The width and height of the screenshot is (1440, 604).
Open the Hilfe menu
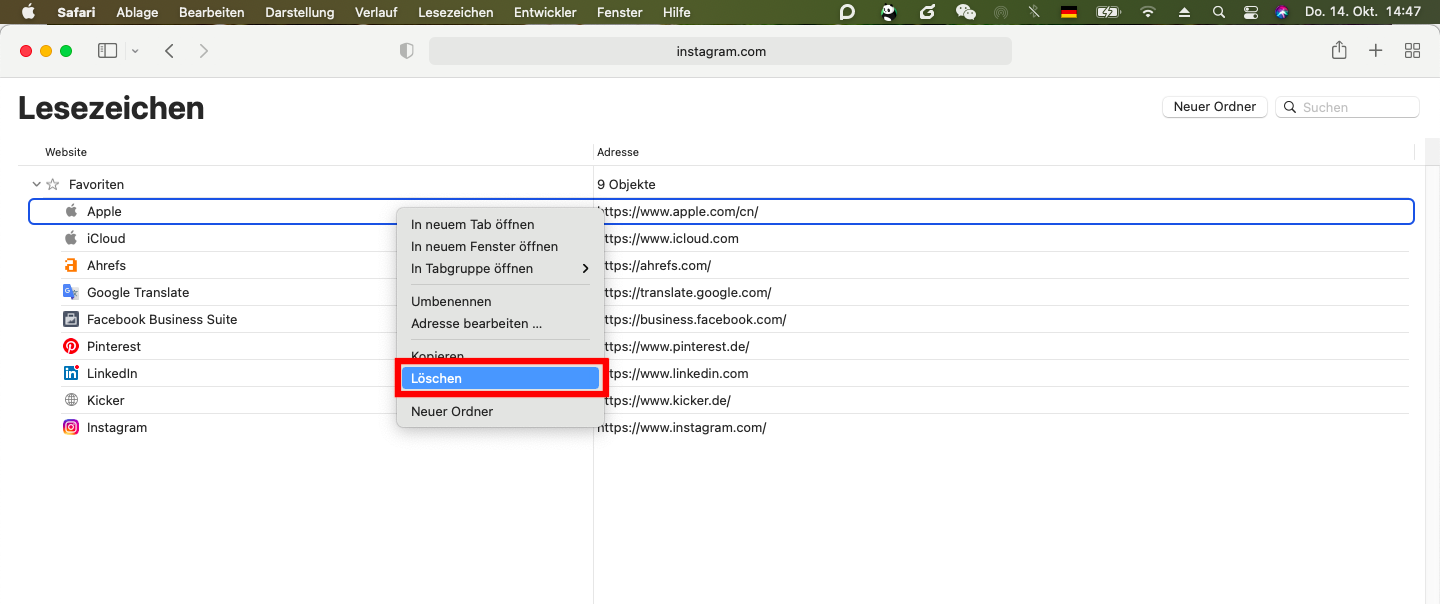677,12
